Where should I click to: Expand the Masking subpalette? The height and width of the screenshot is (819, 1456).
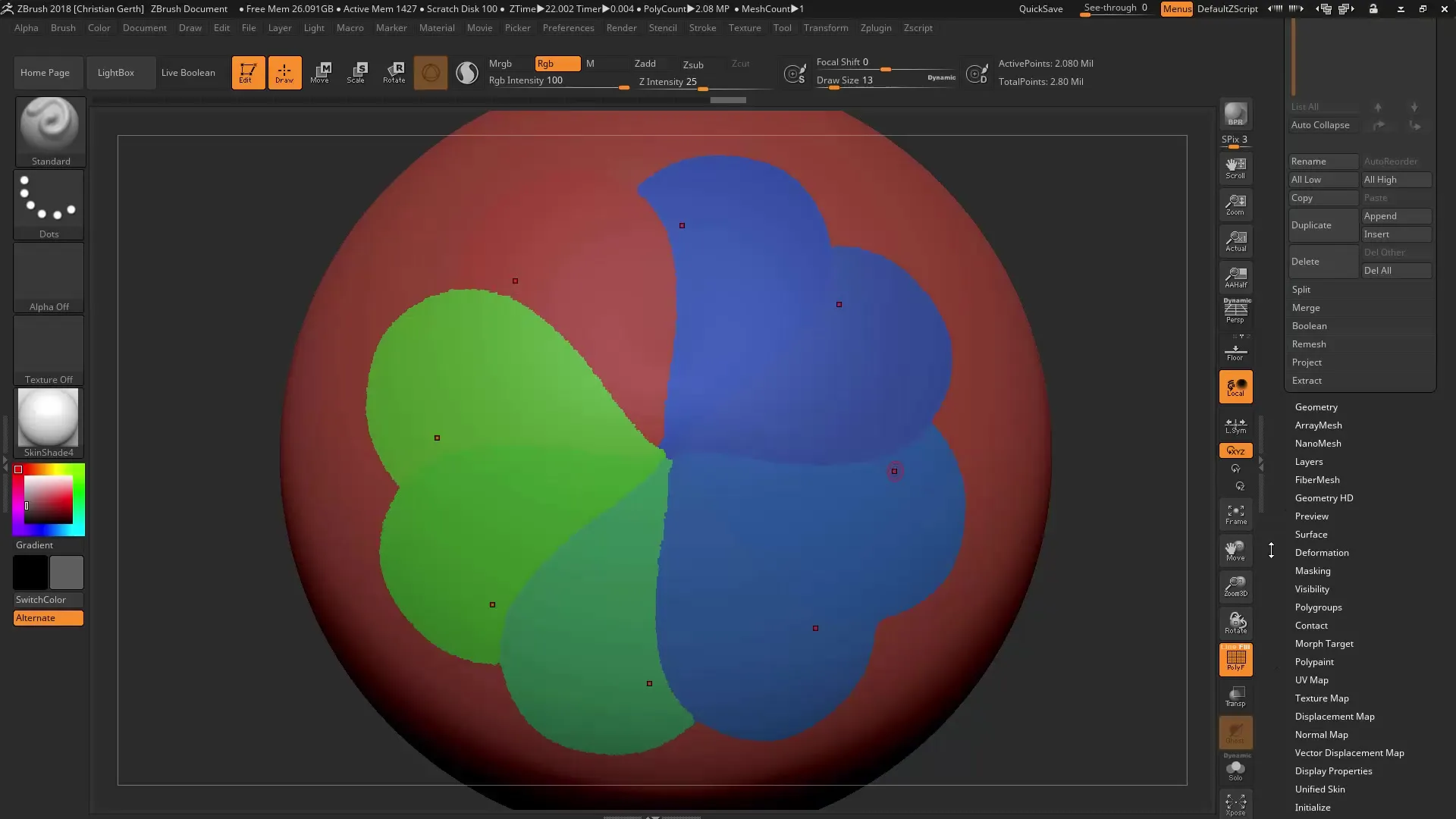pos(1312,571)
